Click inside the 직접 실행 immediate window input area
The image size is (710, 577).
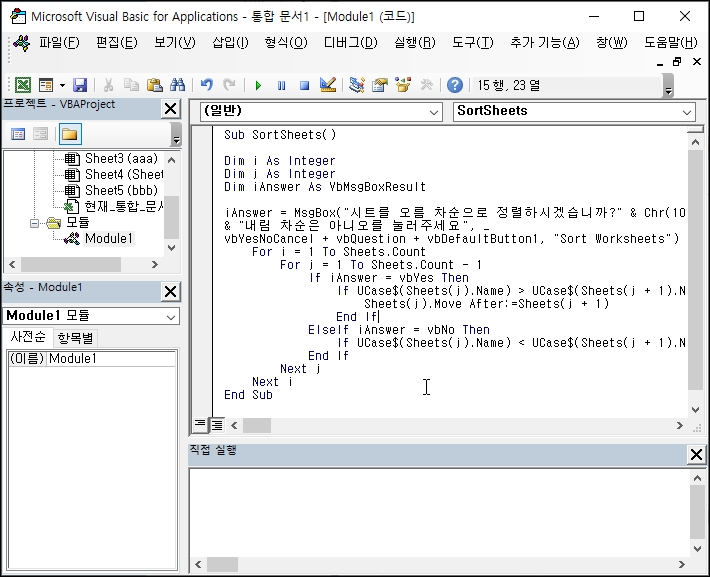coord(439,513)
